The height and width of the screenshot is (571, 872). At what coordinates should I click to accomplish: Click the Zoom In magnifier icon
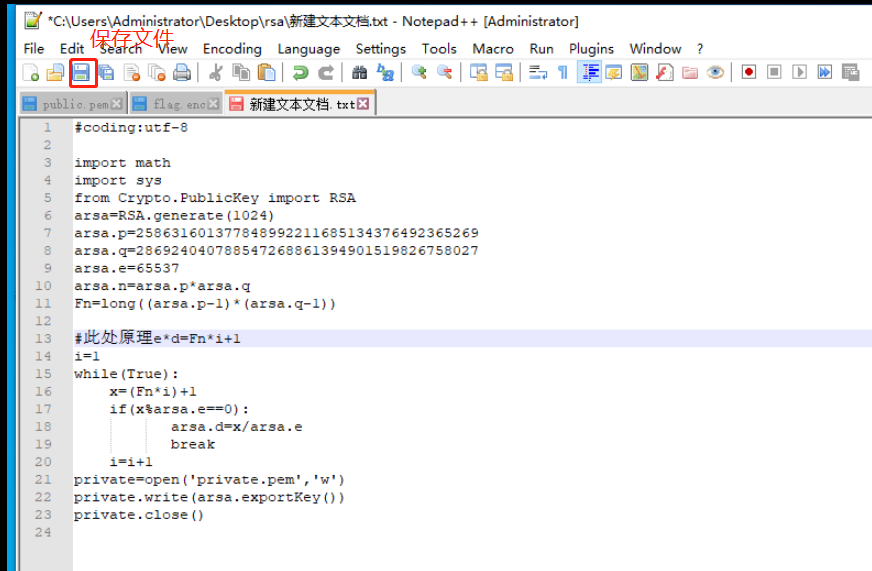point(419,72)
